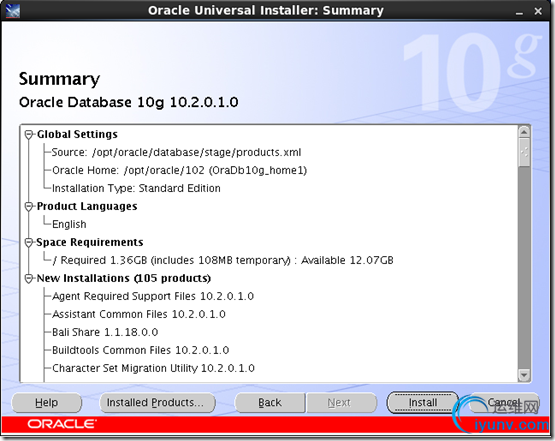Click the Product Languages heading
This screenshot has height=441, width=555.
pos(87,206)
